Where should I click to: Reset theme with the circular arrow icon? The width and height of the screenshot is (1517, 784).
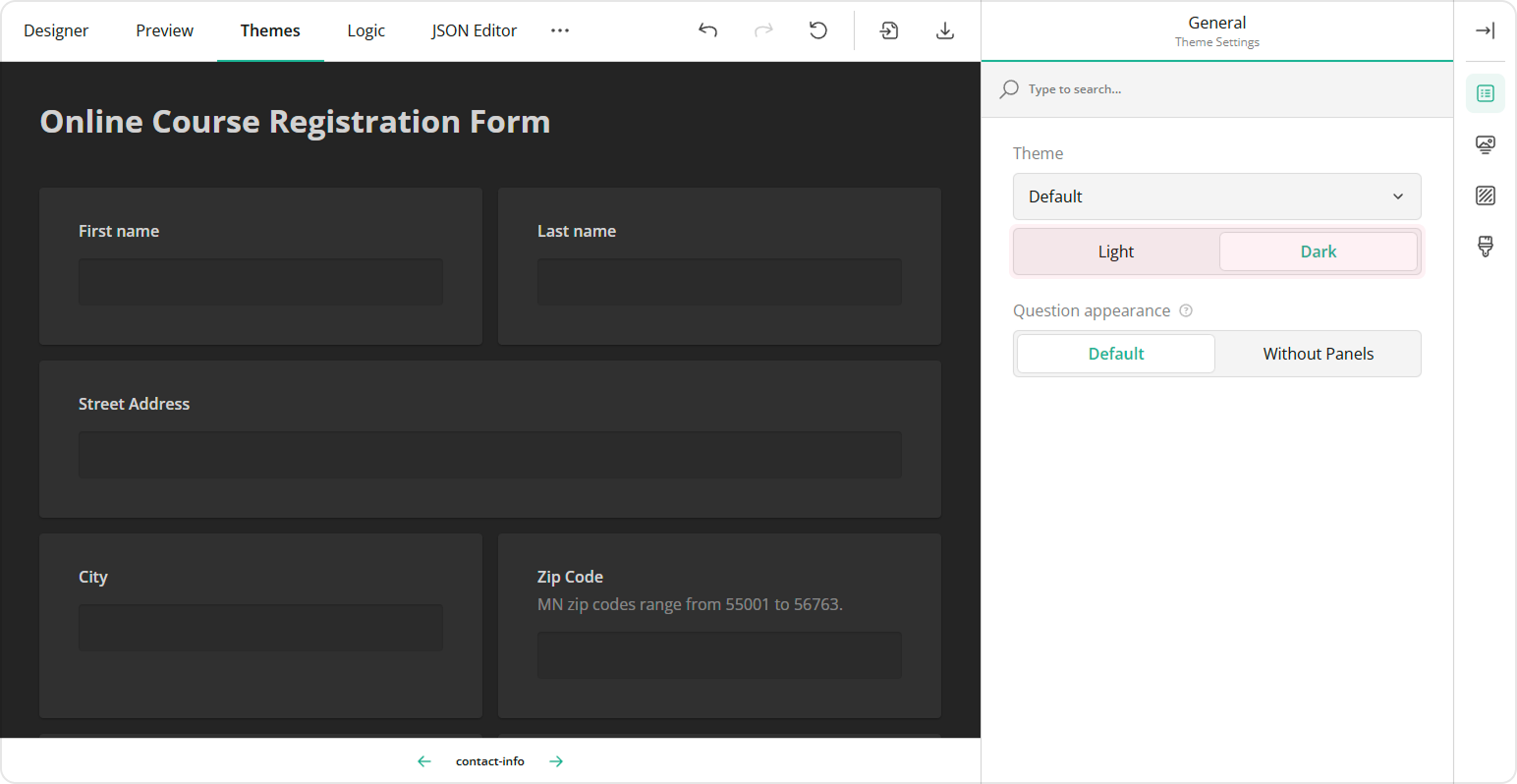pyautogui.click(x=817, y=30)
